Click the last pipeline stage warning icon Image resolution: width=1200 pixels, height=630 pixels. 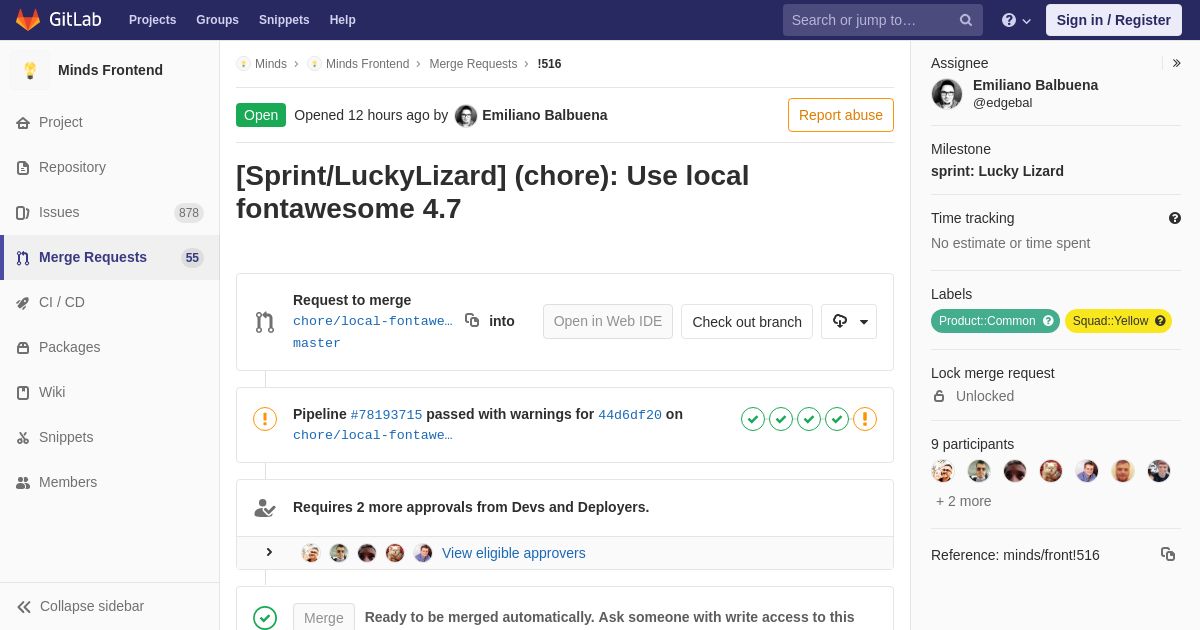pos(865,419)
